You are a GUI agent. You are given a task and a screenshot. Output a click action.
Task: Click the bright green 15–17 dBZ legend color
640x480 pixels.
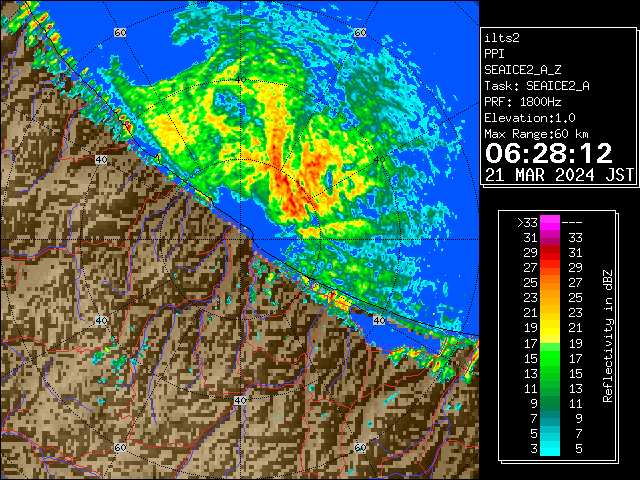(x=549, y=358)
